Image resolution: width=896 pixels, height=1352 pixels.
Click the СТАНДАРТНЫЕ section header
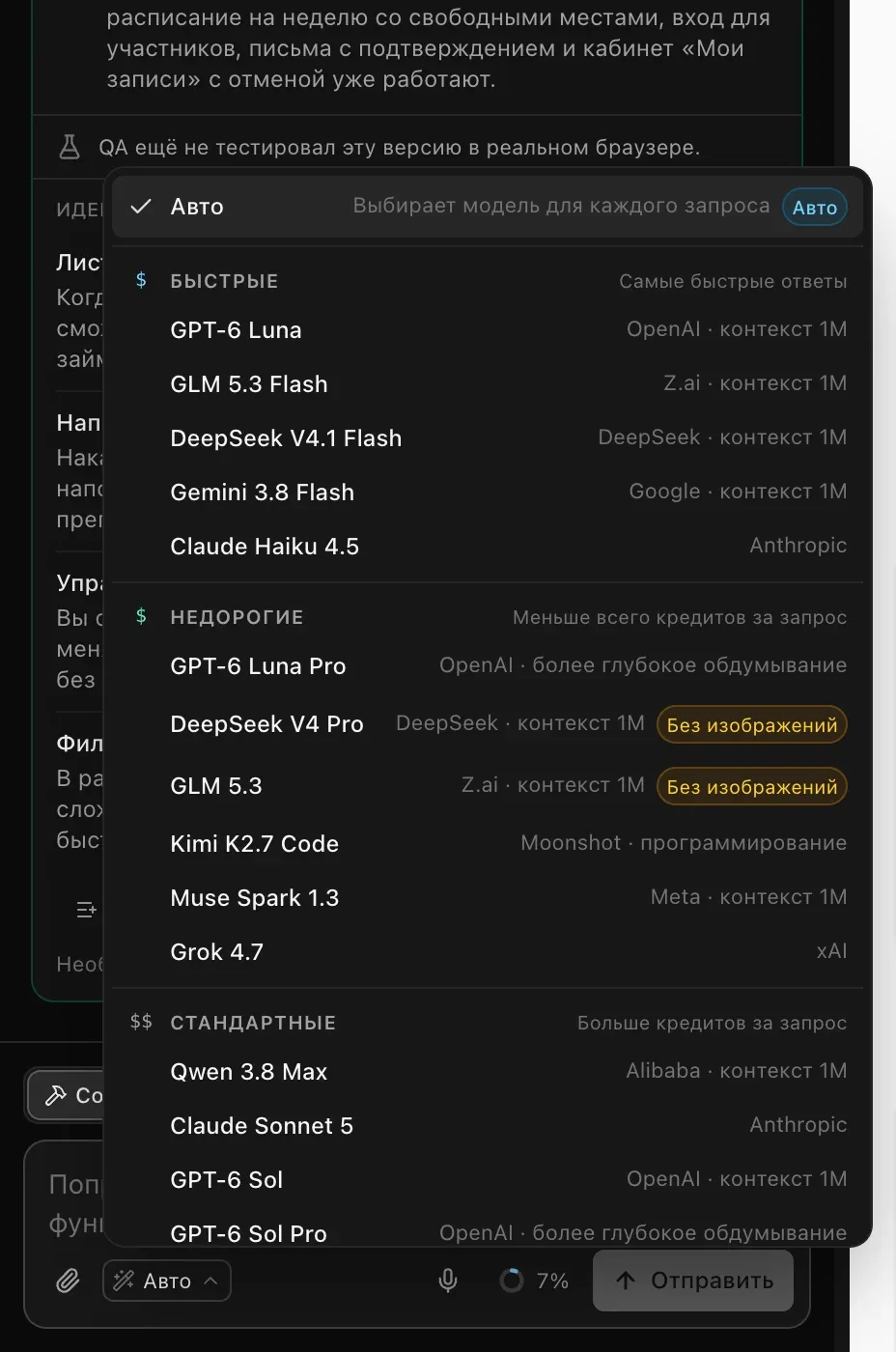[253, 1023]
